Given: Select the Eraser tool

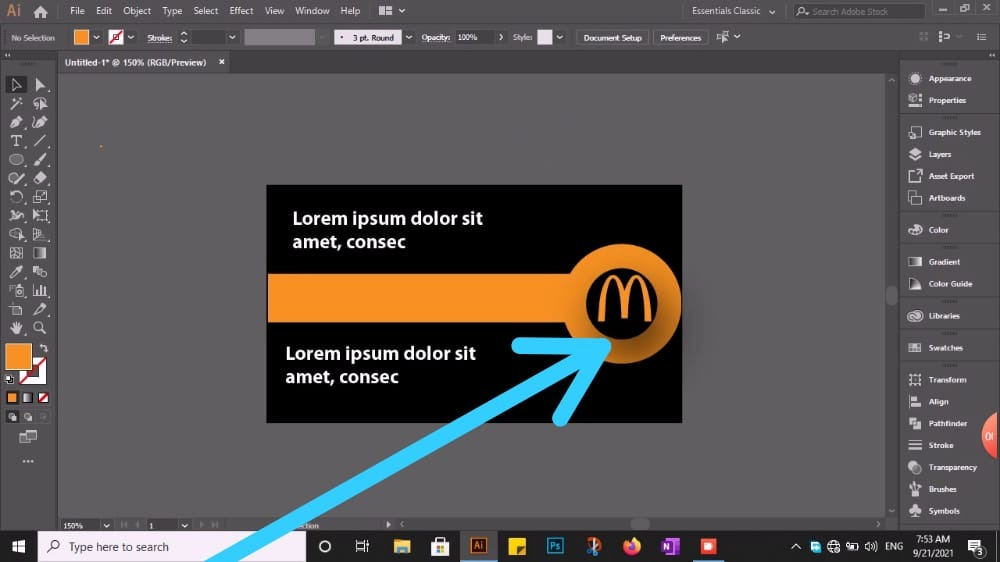Looking at the screenshot, I should tap(40, 178).
